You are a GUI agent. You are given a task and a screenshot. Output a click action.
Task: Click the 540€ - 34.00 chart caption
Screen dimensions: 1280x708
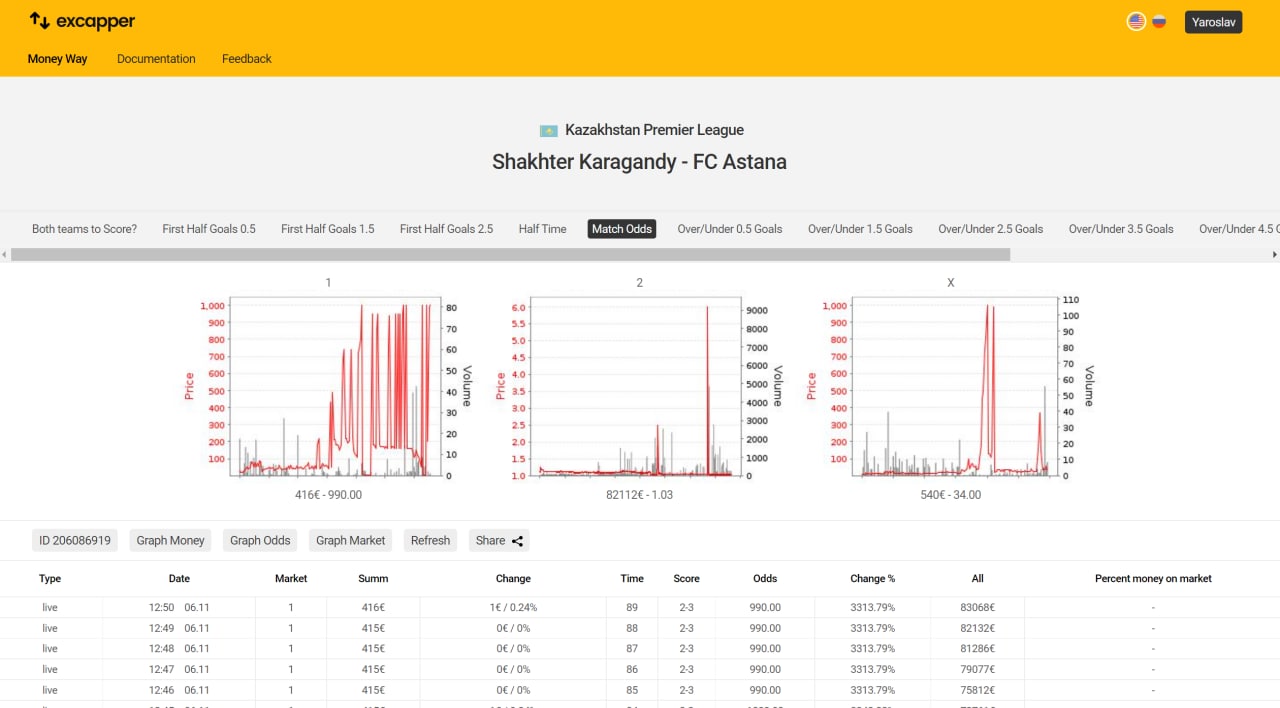pyautogui.click(x=950, y=495)
